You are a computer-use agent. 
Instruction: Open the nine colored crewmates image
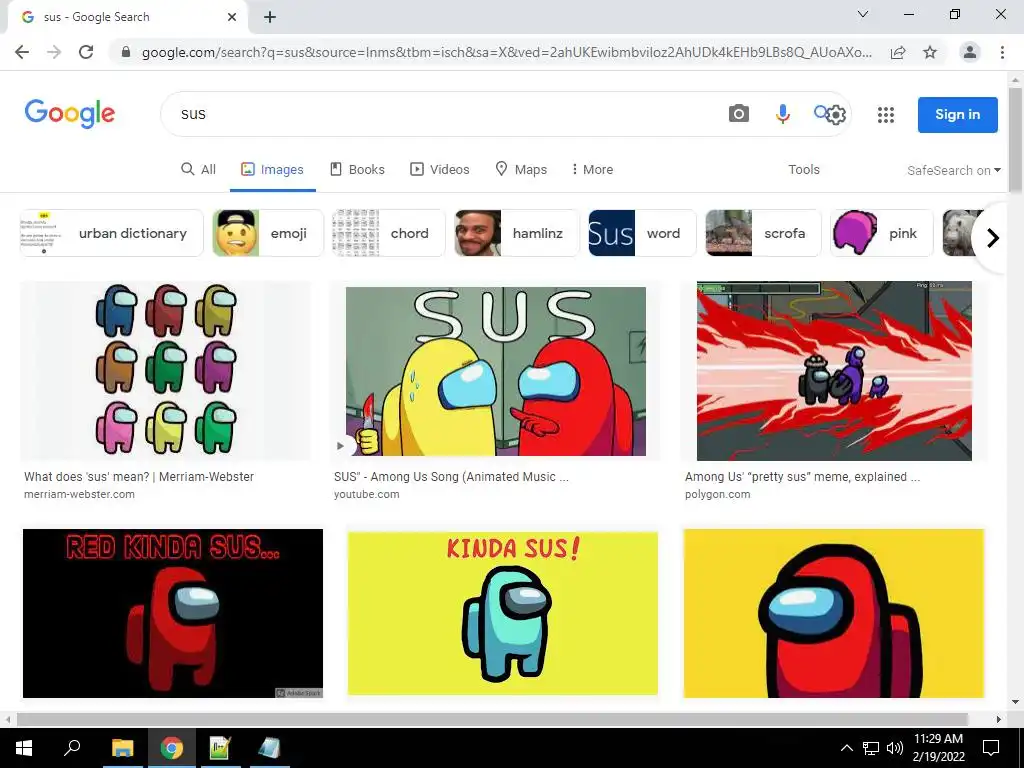point(166,370)
